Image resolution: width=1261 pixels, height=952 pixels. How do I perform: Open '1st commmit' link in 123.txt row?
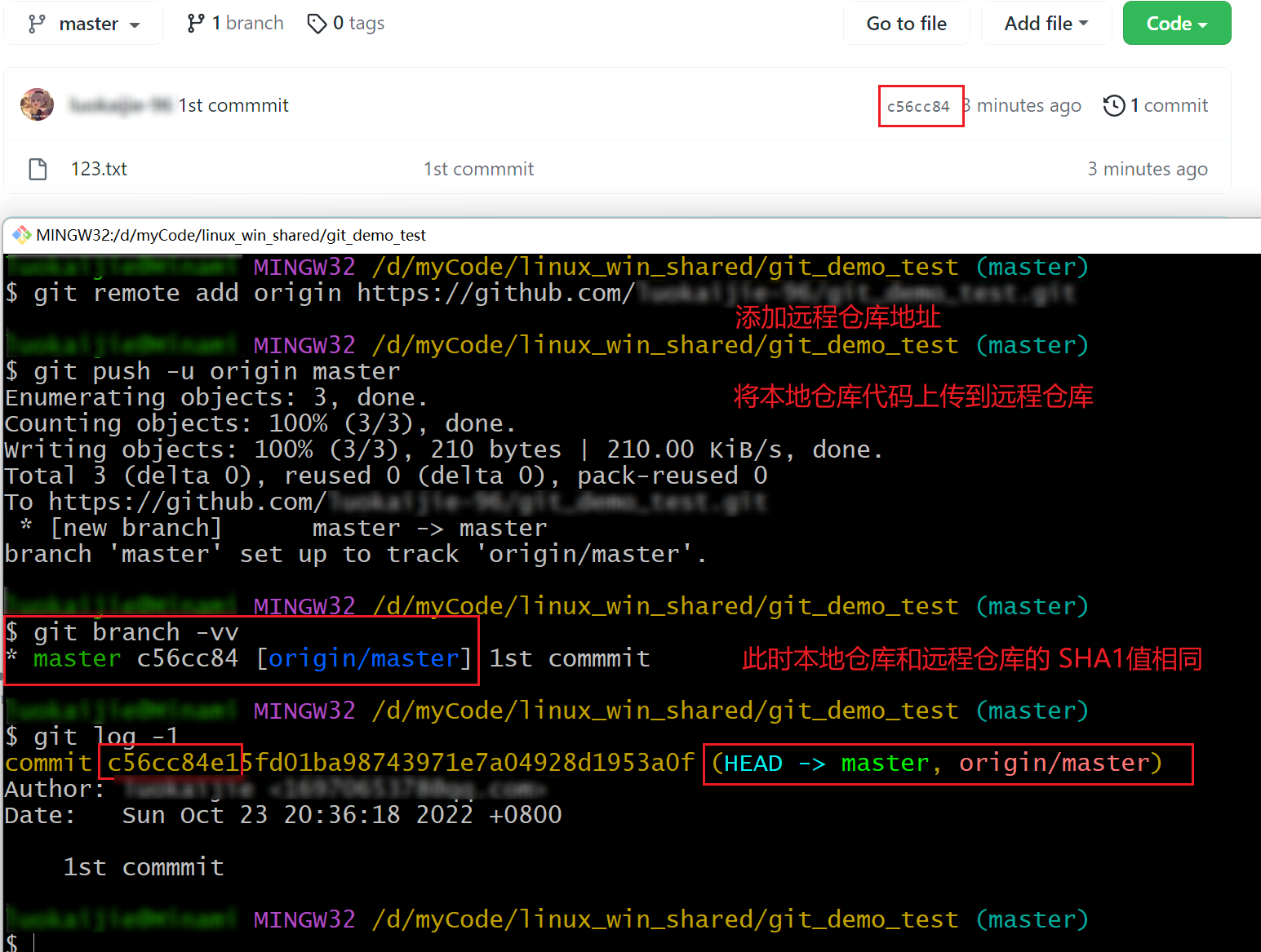click(478, 169)
